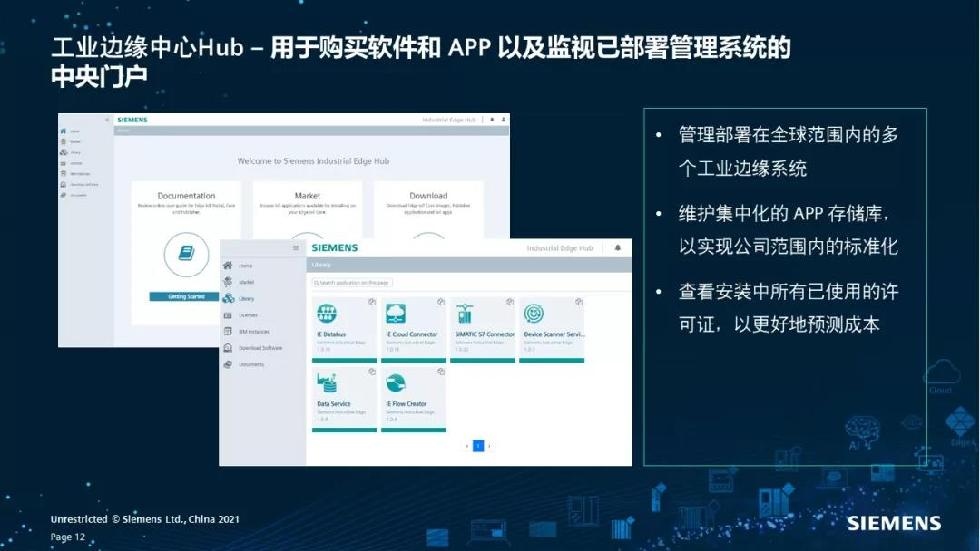The height and width of the screenshot is (551, 980).
Task: Click the Getting Started button
Action: tap(186, 297)
